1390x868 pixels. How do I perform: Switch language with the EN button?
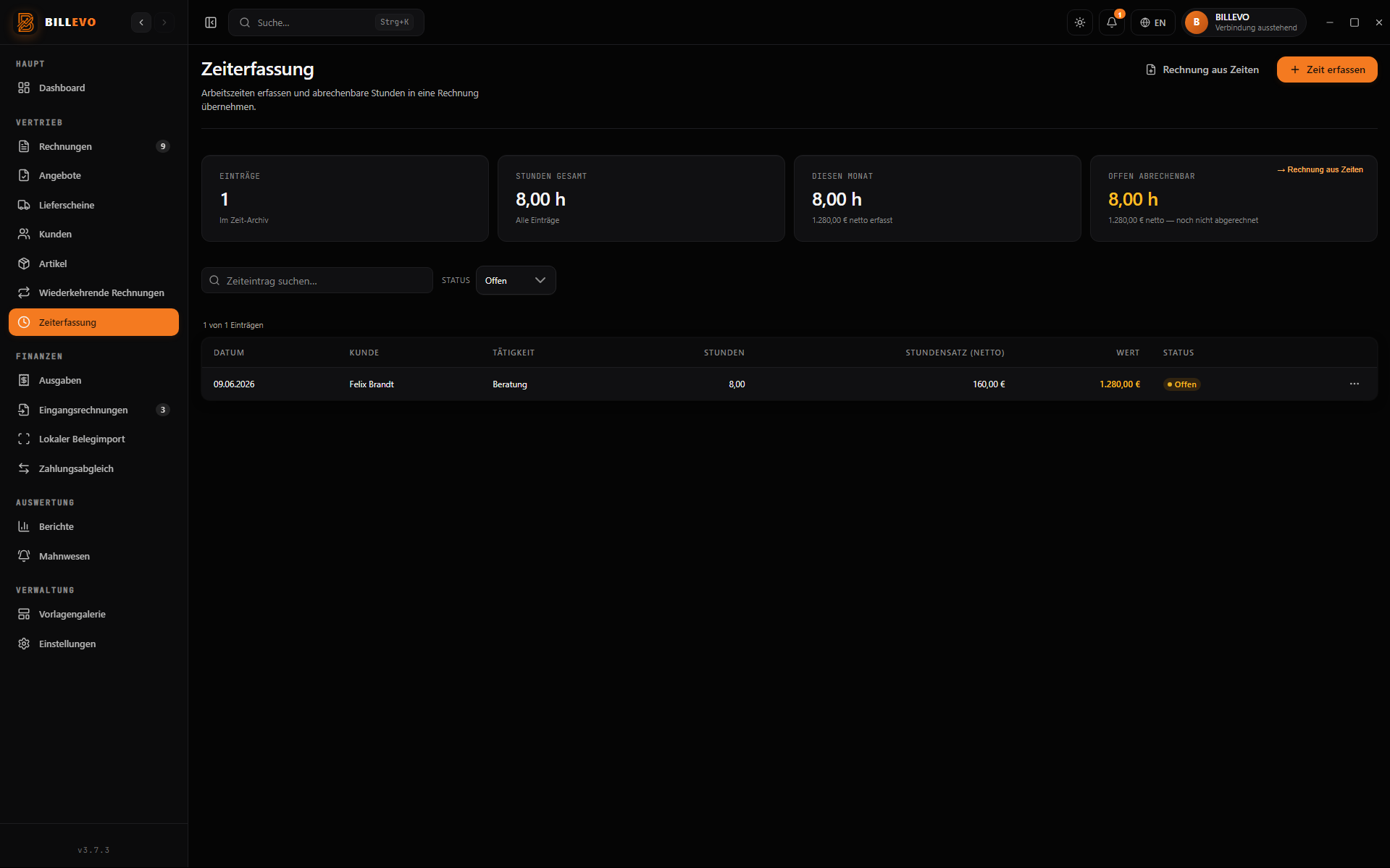1153,22
